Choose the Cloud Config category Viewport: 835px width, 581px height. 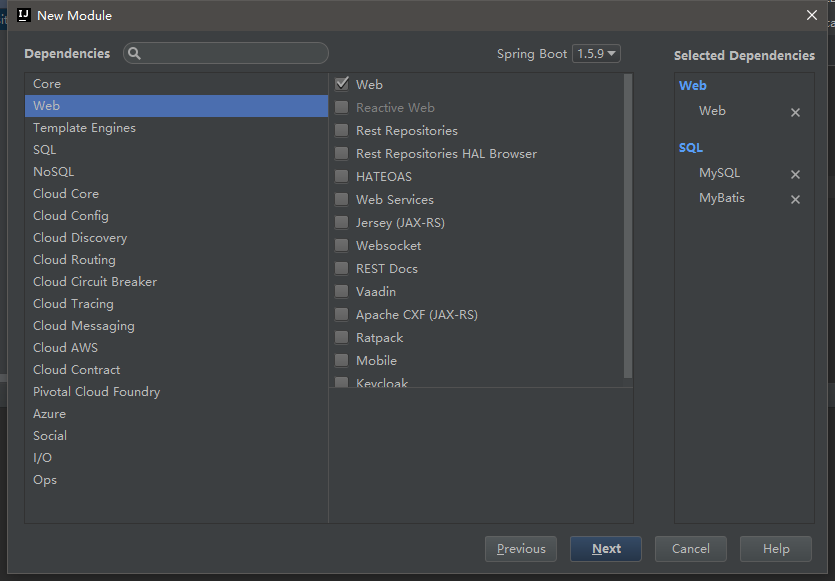pos(176,216)
